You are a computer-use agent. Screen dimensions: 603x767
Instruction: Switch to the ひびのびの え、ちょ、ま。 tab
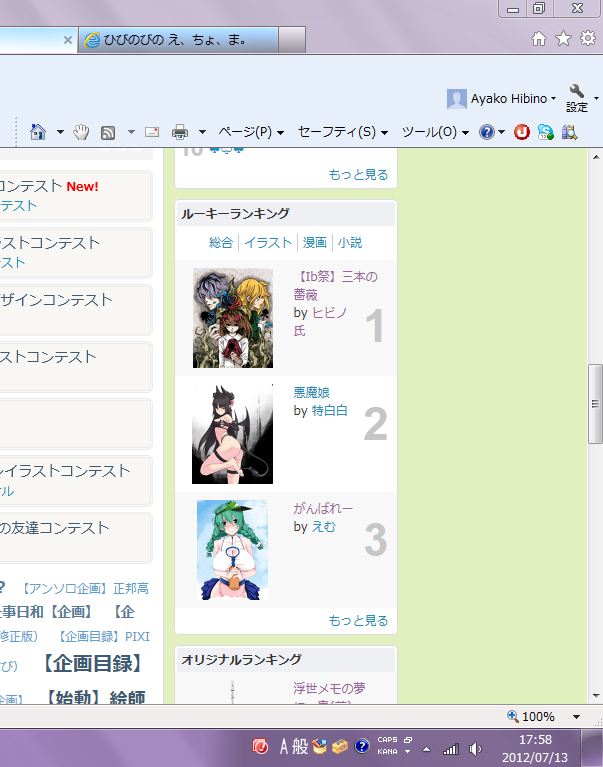(x=178, y=40)
